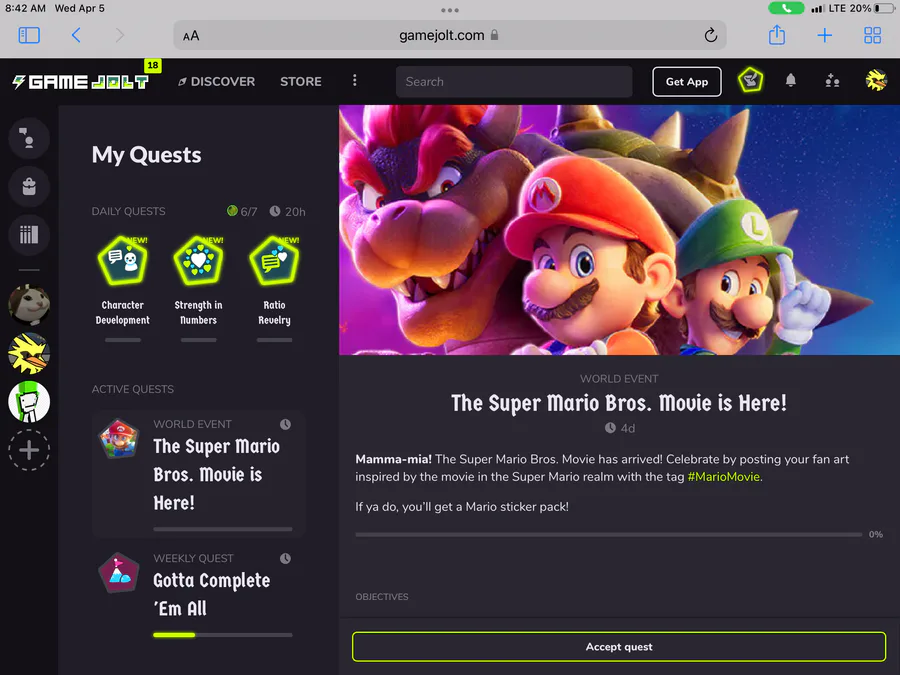900x675 pixels.
Task: Click the DAILY QUESTS label
Action: [x=129, y=211]
